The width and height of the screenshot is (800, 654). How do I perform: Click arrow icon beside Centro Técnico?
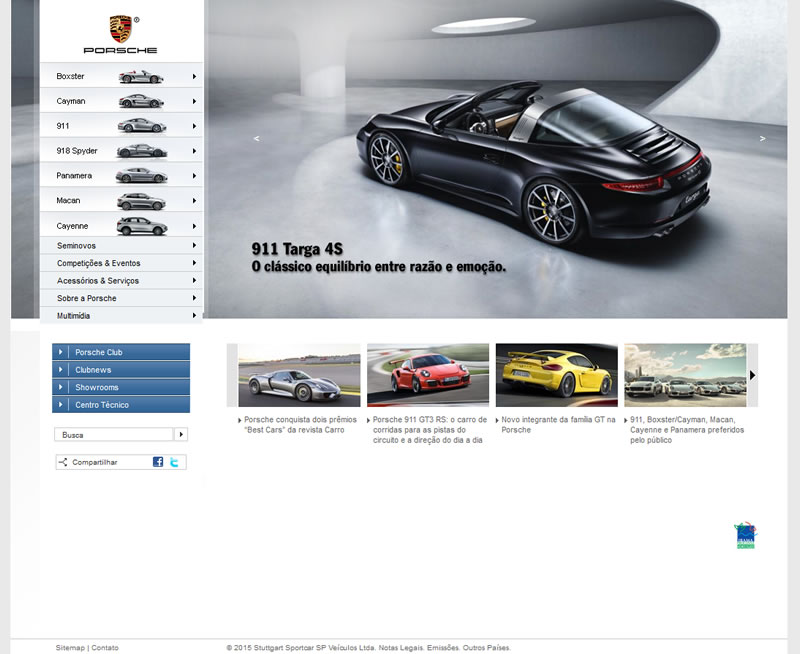point(60,405)
